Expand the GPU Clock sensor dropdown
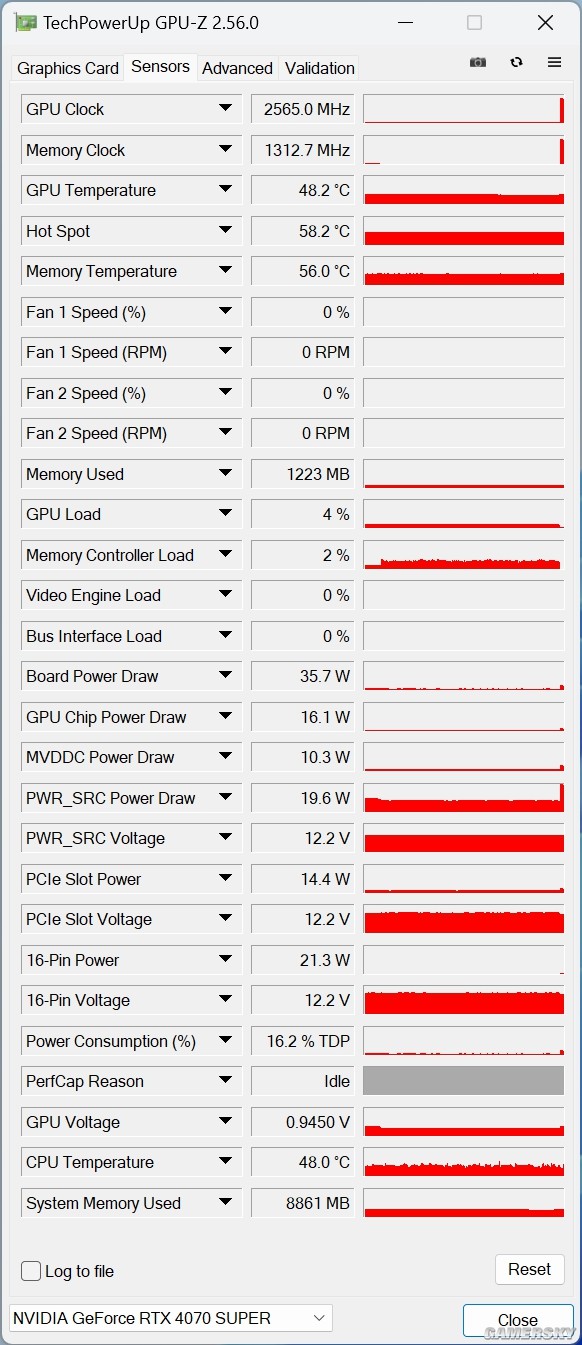582x1345 pixels. [x=225, y=109]
